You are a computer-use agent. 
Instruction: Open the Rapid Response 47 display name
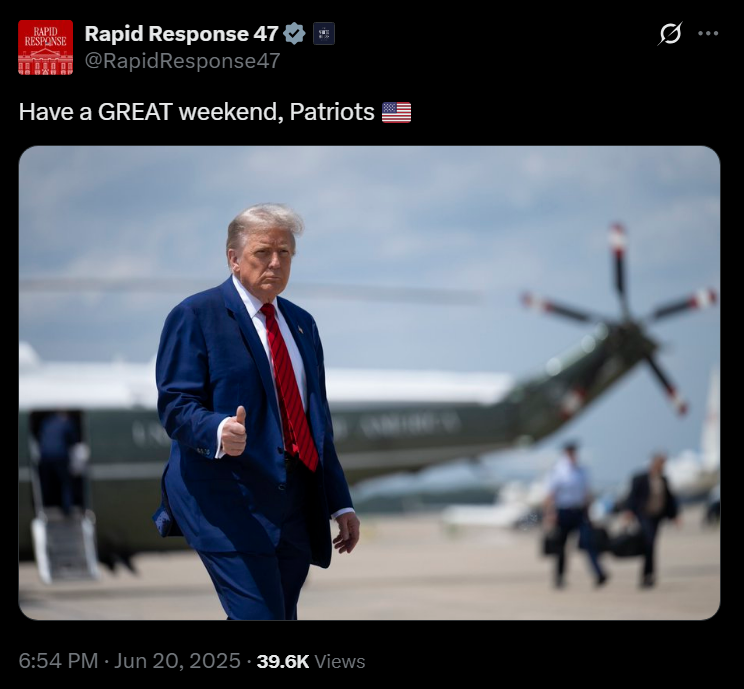181,34
